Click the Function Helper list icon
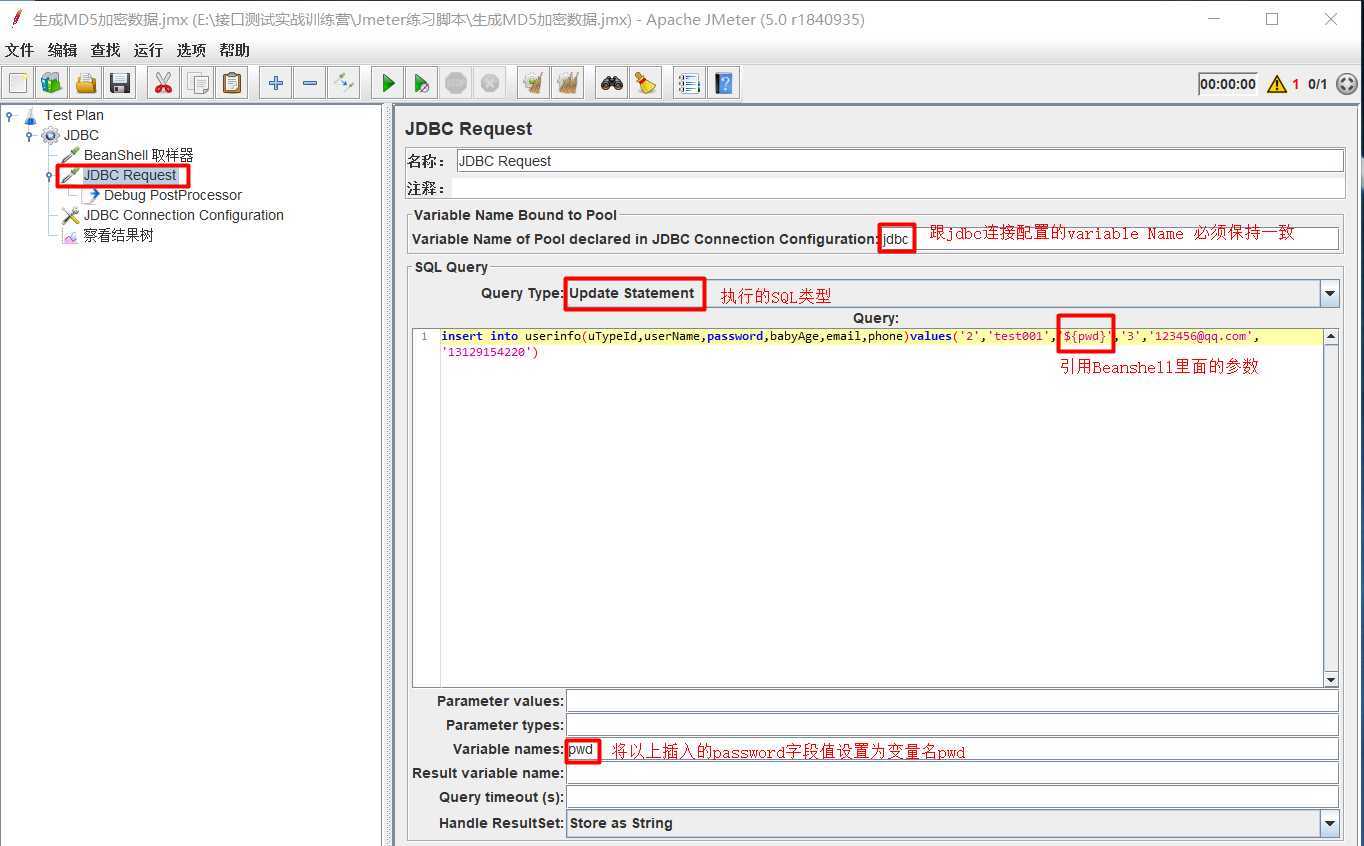Viewport: 1364px width, 846px height. (689, 84)
